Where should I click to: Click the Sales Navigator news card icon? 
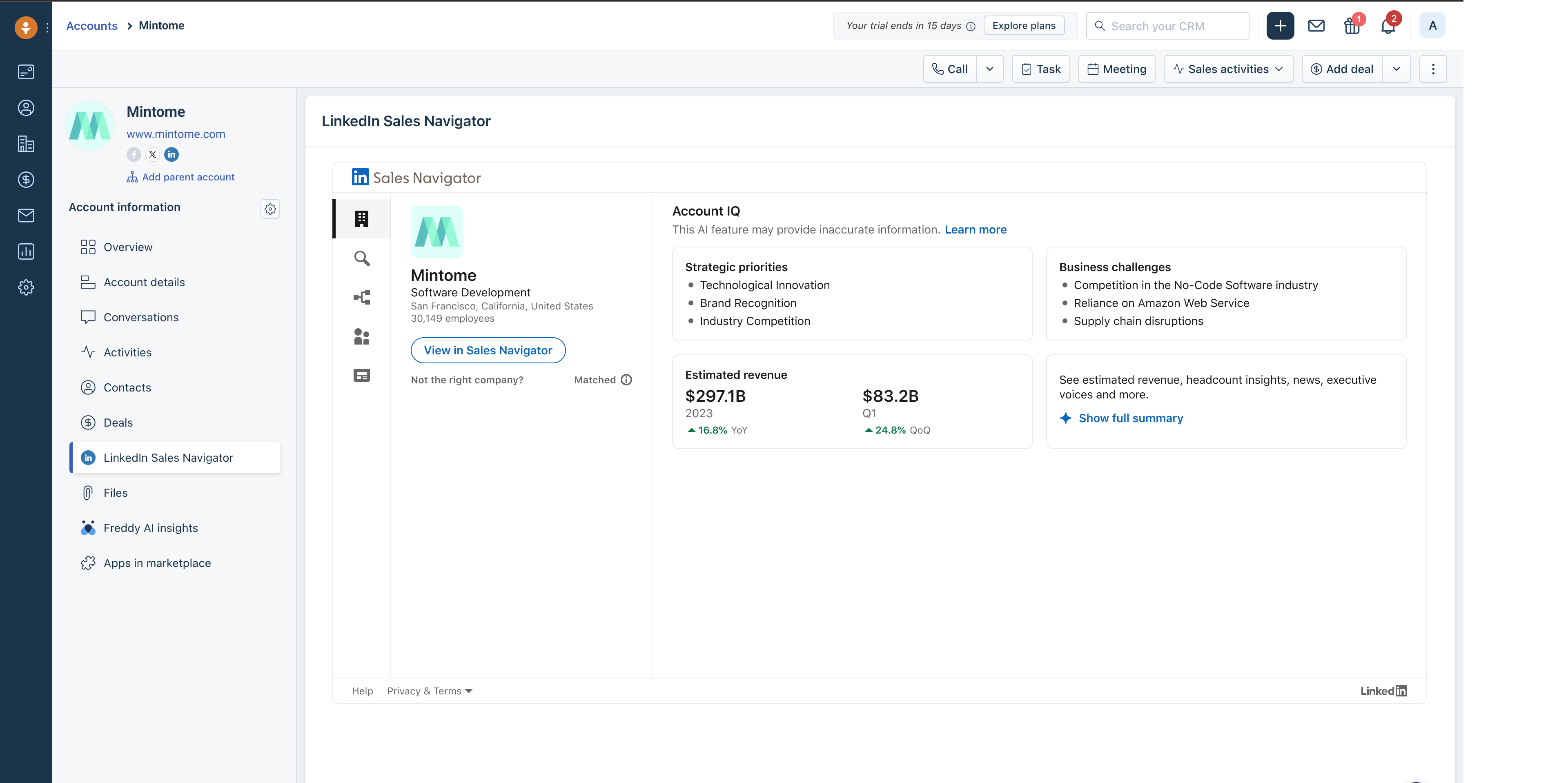pyautogui.click(x=361, y=376)
